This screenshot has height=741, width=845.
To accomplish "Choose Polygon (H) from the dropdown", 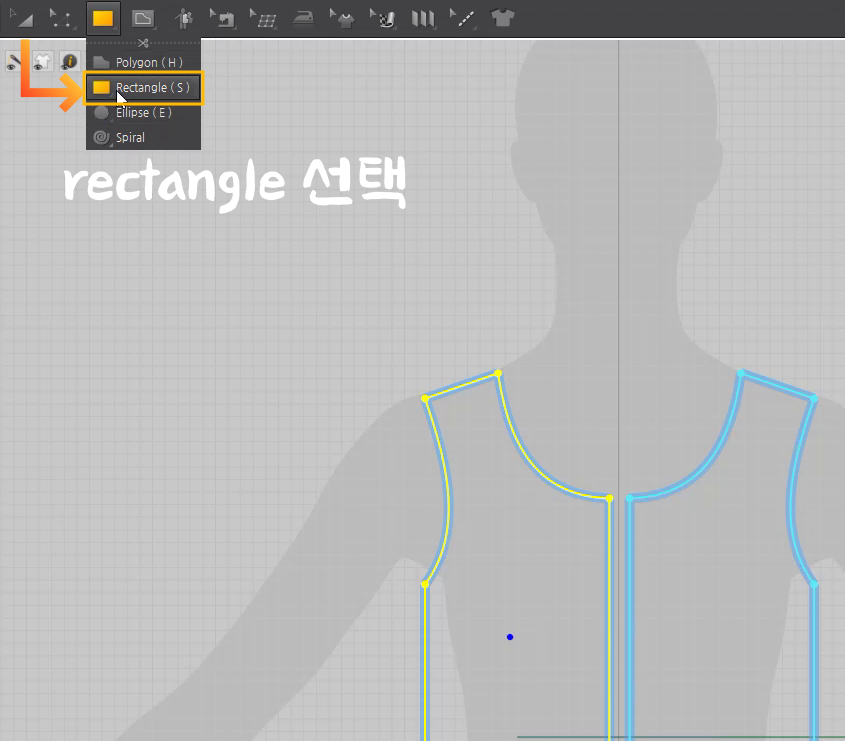I will (143, 63).
